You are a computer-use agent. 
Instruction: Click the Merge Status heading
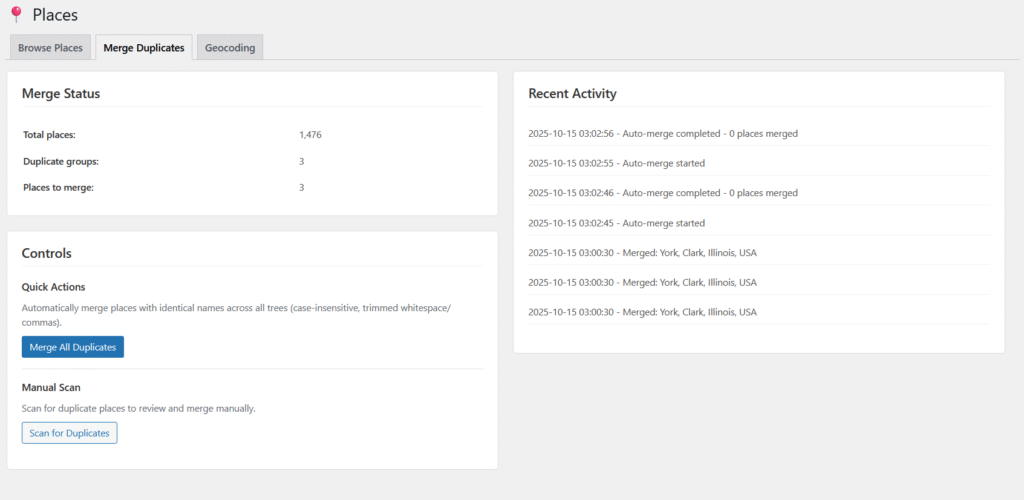61,94
